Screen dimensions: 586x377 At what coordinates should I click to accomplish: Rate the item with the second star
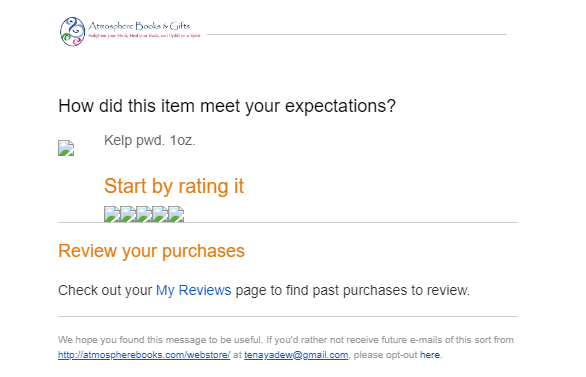click(x=128, y=214)
